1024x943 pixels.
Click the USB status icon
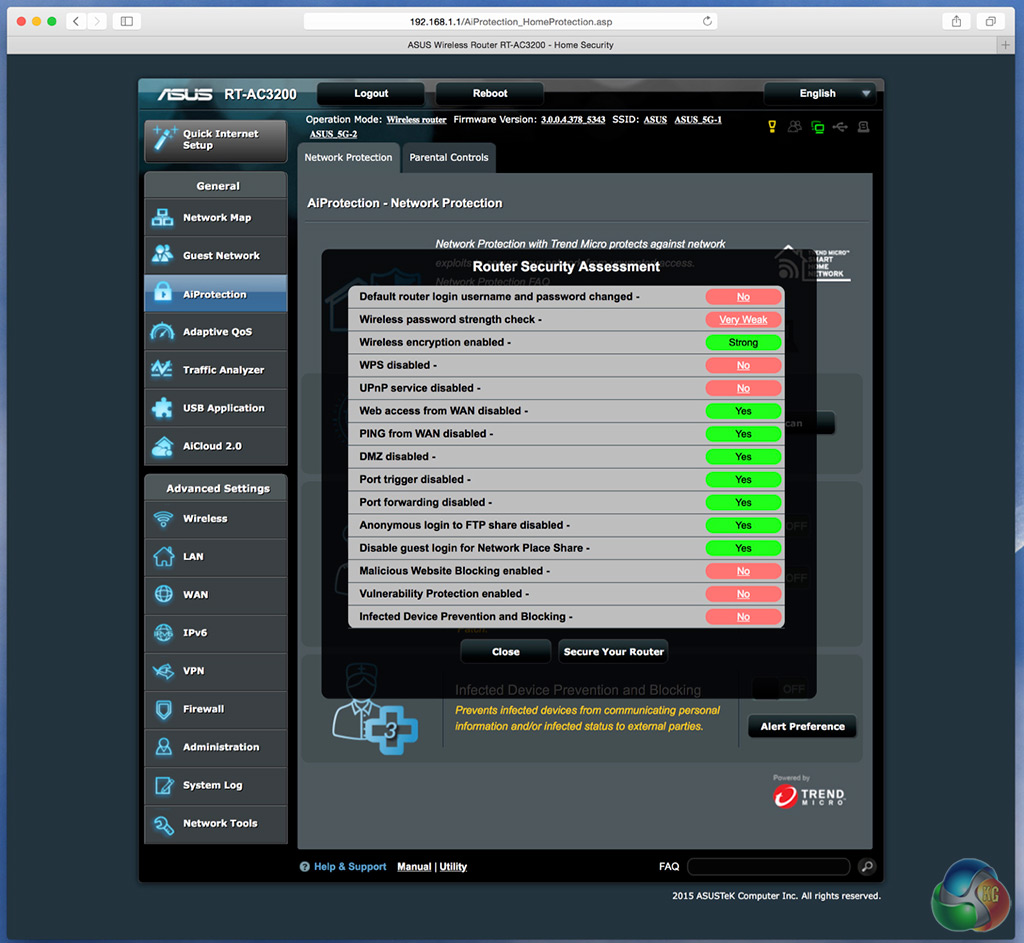[x=840, y=127]
